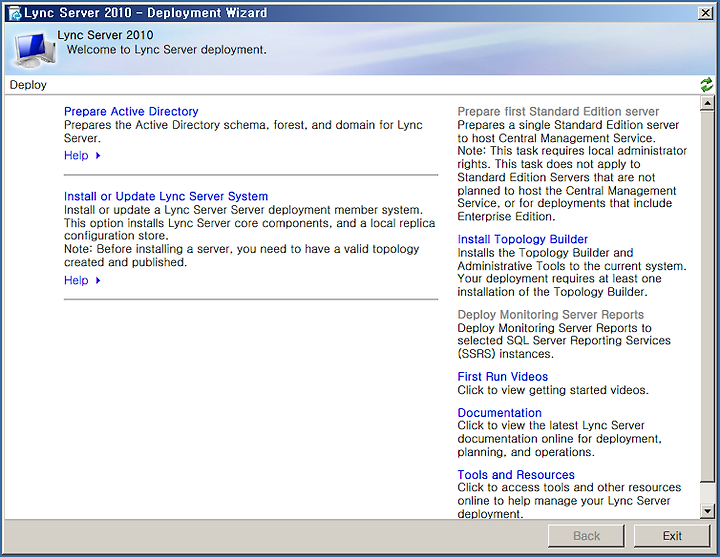Screen dimensions: 720x557
Task: Click Help arrow under Install or Update section
Action: coord(98,281)
